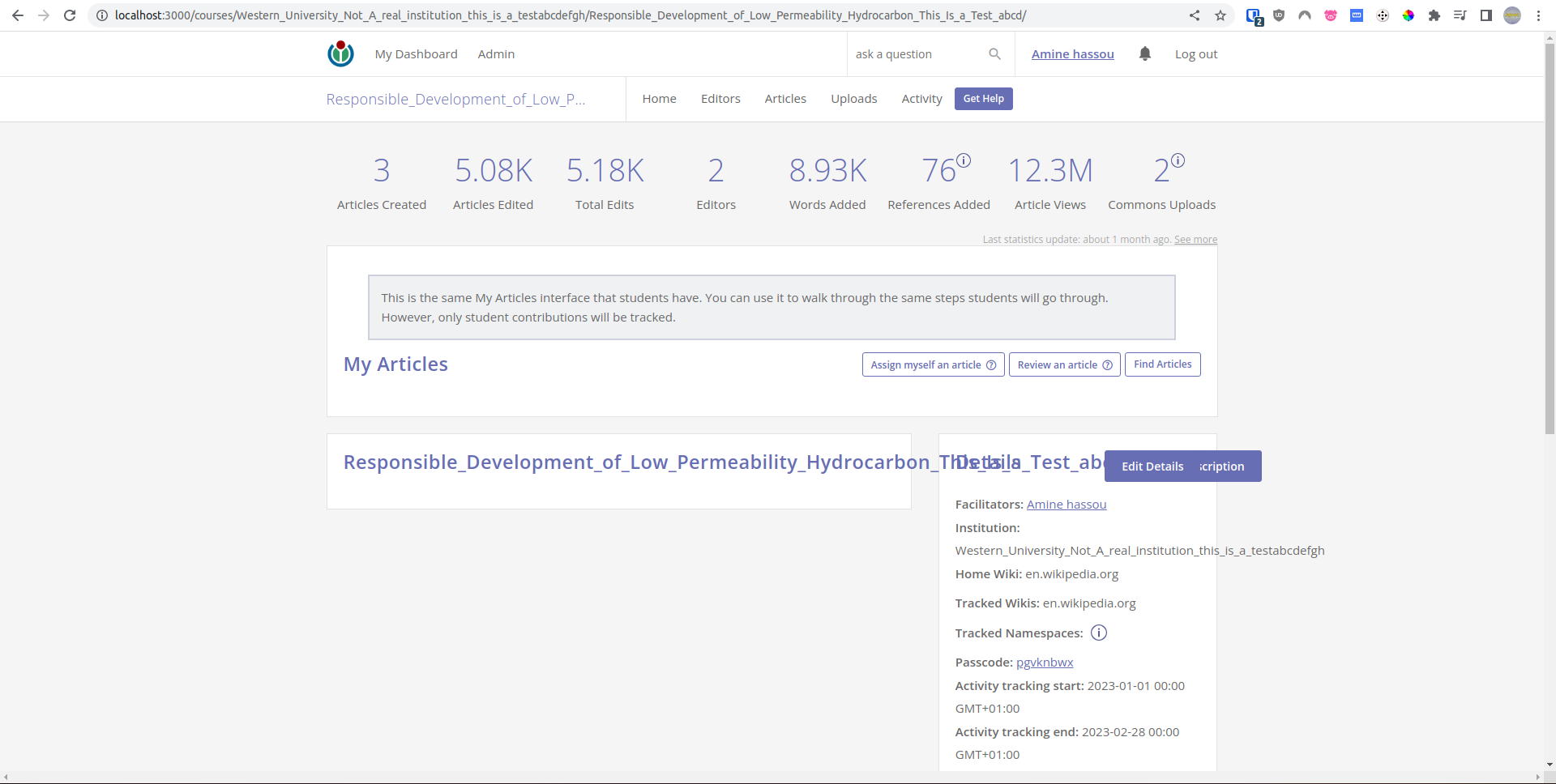Open the Admin menu item
This screenshot has width=1556, height=784.
[x=495, y=53]
